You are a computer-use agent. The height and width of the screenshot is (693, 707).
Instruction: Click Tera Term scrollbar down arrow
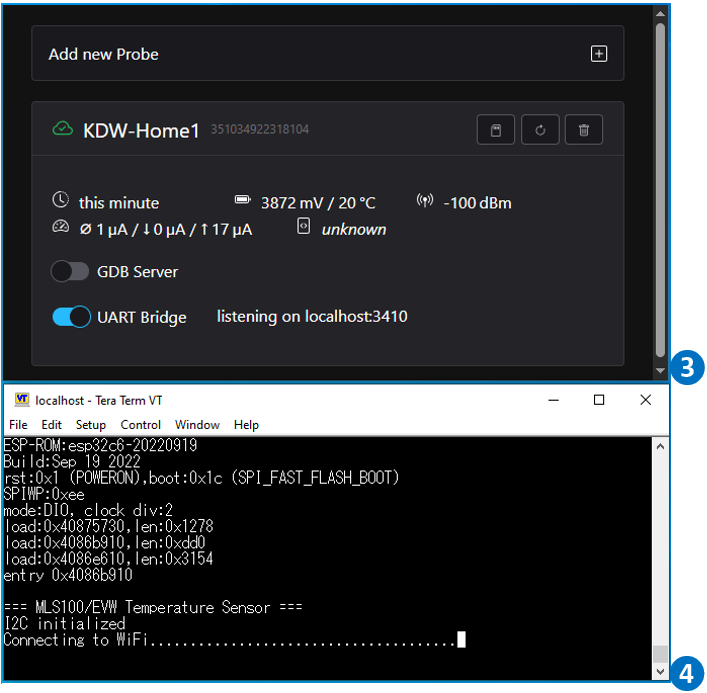pos(659,669)
